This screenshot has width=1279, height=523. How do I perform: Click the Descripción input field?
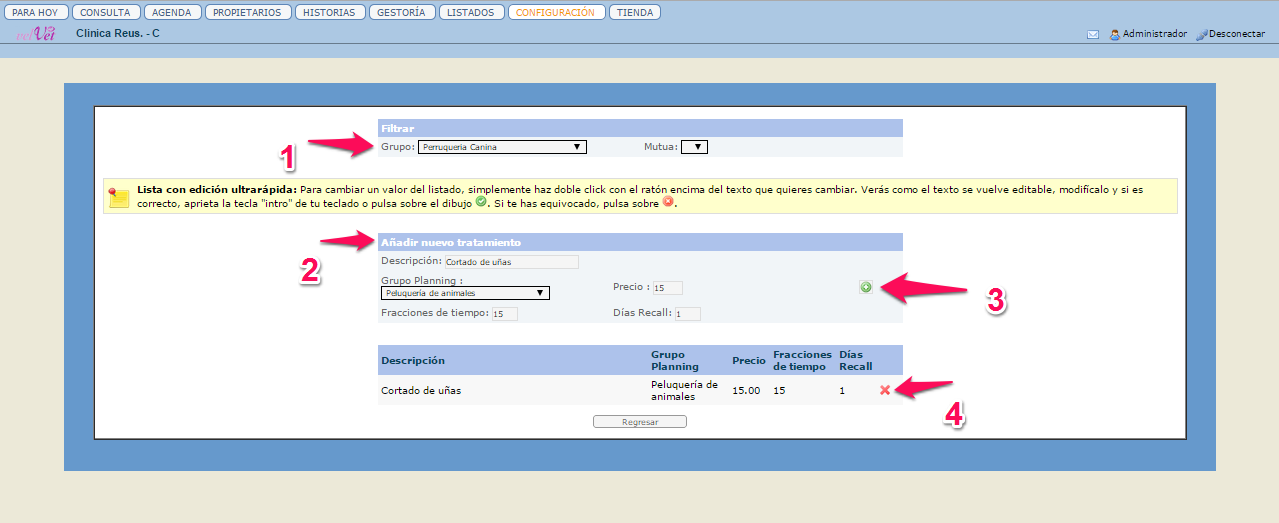click(511, 262)
